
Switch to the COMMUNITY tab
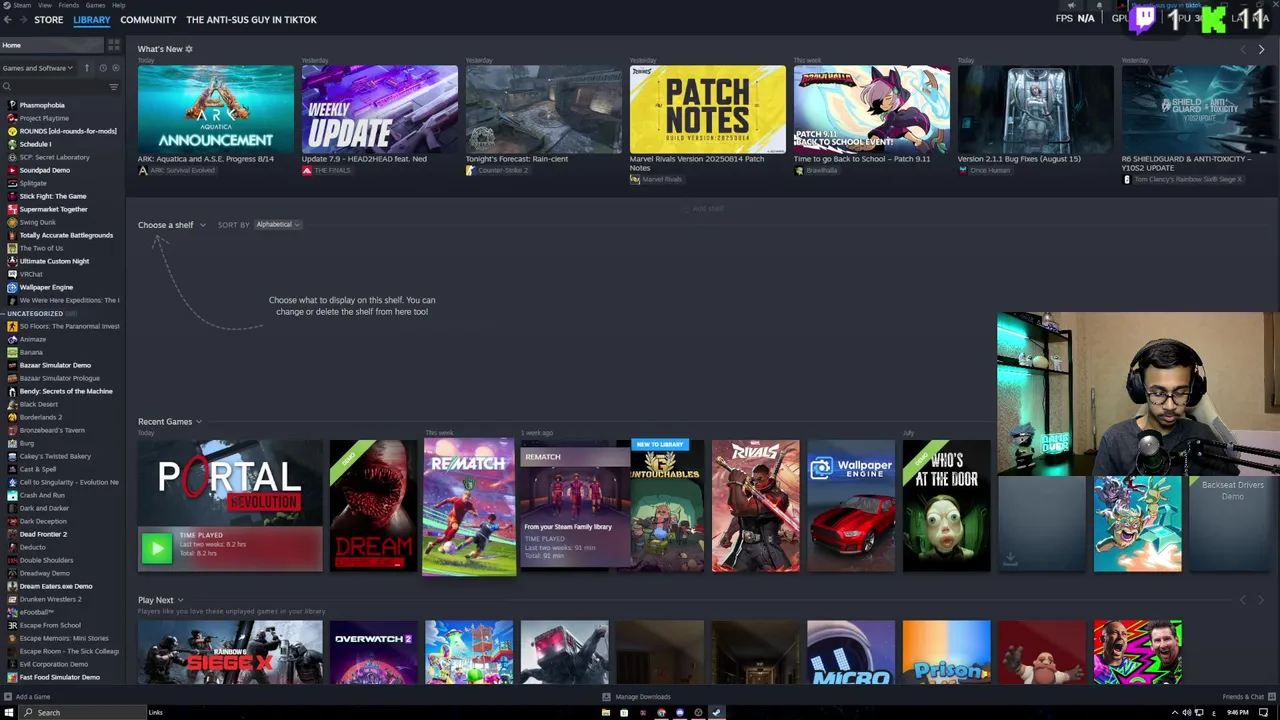pos(148,19)
